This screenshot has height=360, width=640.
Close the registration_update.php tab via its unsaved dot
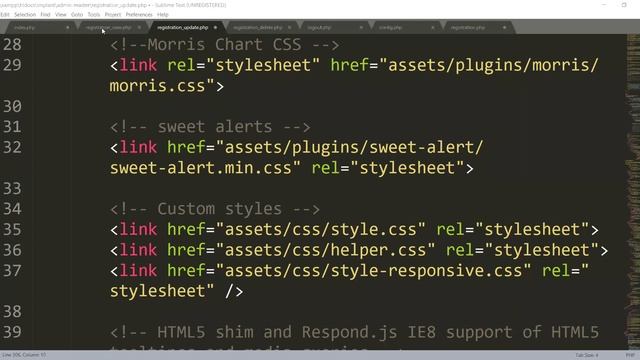pos(216,28)
